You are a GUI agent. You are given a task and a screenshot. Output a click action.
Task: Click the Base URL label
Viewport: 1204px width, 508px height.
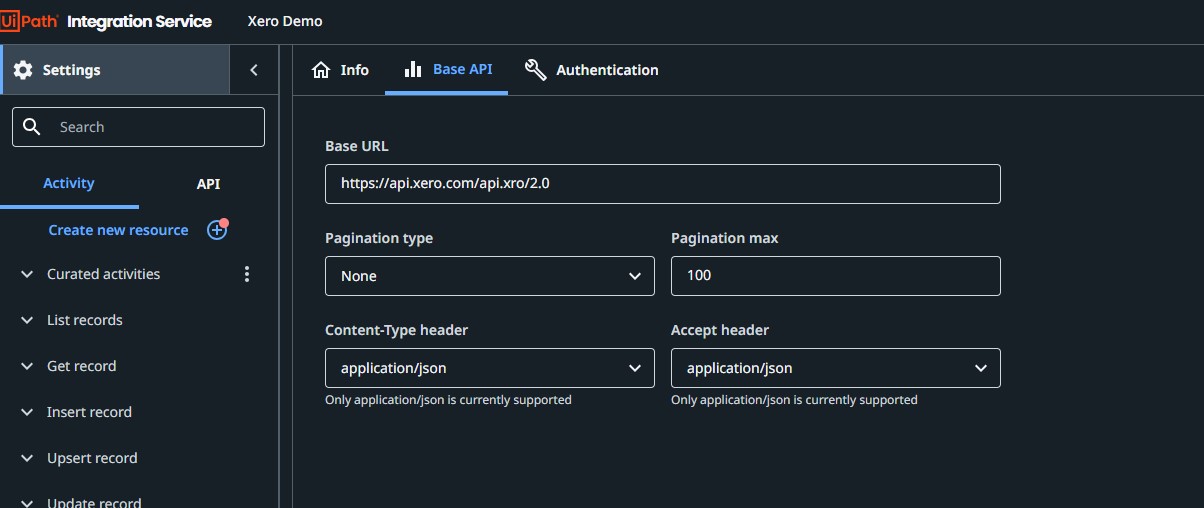357,146
